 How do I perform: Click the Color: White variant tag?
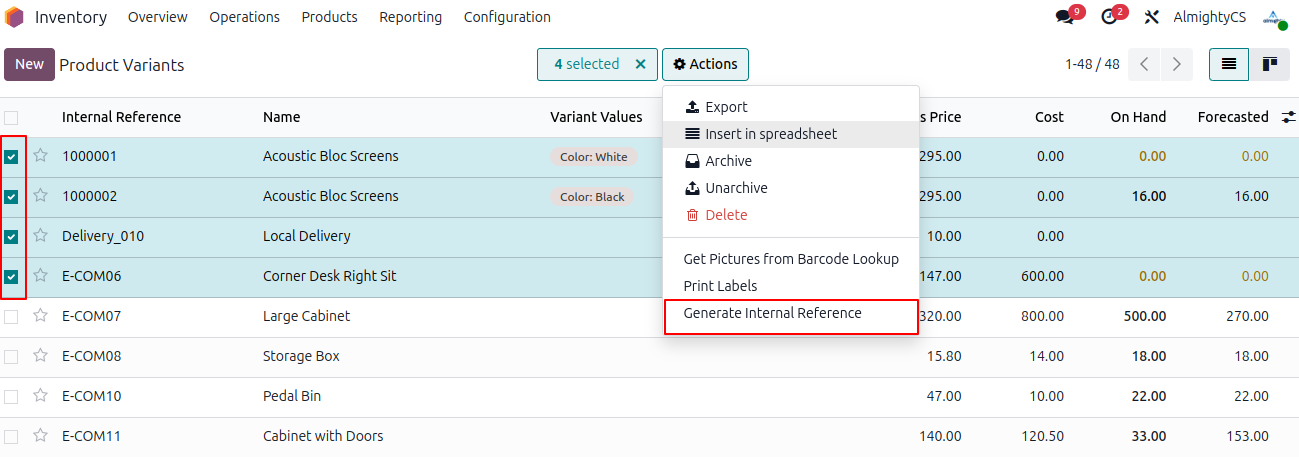[593, 157]
